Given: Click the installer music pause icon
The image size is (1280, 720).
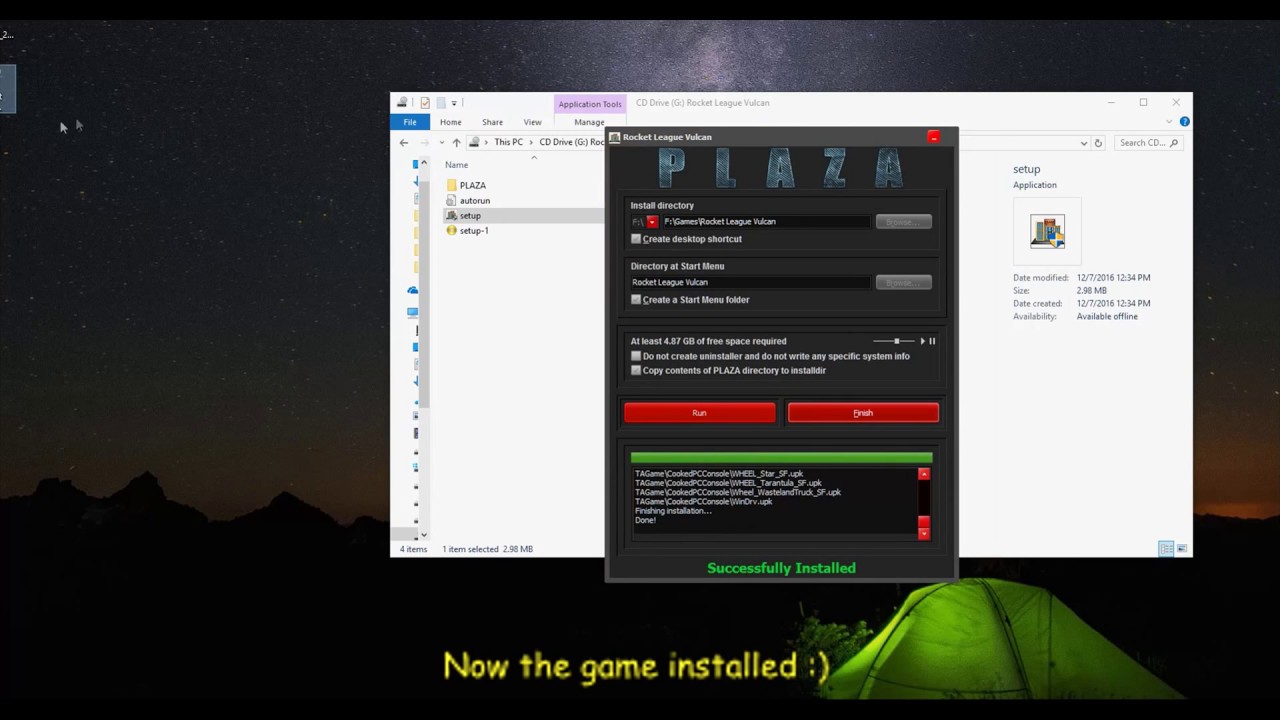Looking at the screenshot, I should (x=932, y=341).
